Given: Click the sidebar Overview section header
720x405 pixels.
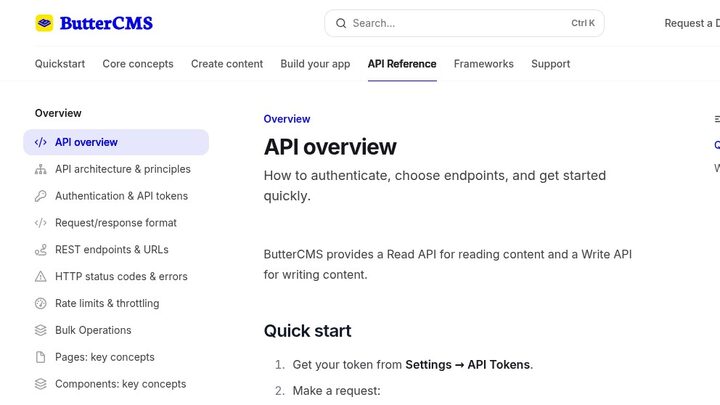Looking at the screenshot, I should click(x=58, y=113).
